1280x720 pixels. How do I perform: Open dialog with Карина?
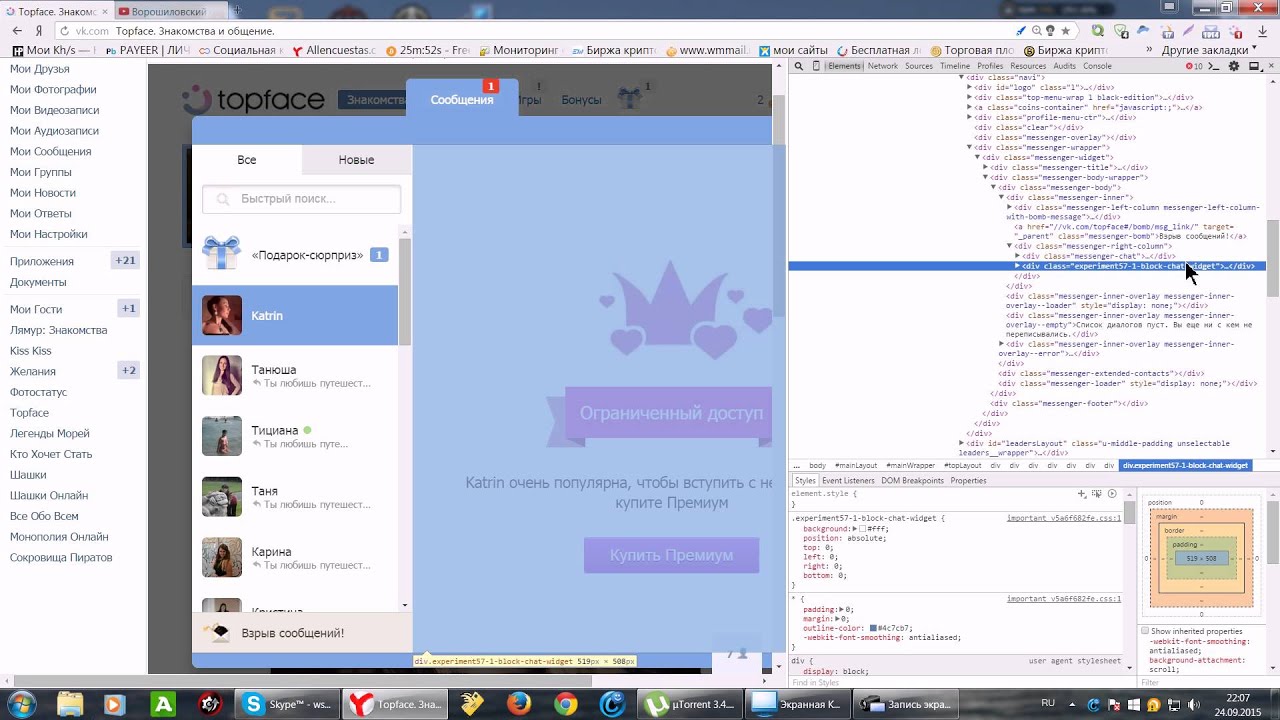coord(295,558)
